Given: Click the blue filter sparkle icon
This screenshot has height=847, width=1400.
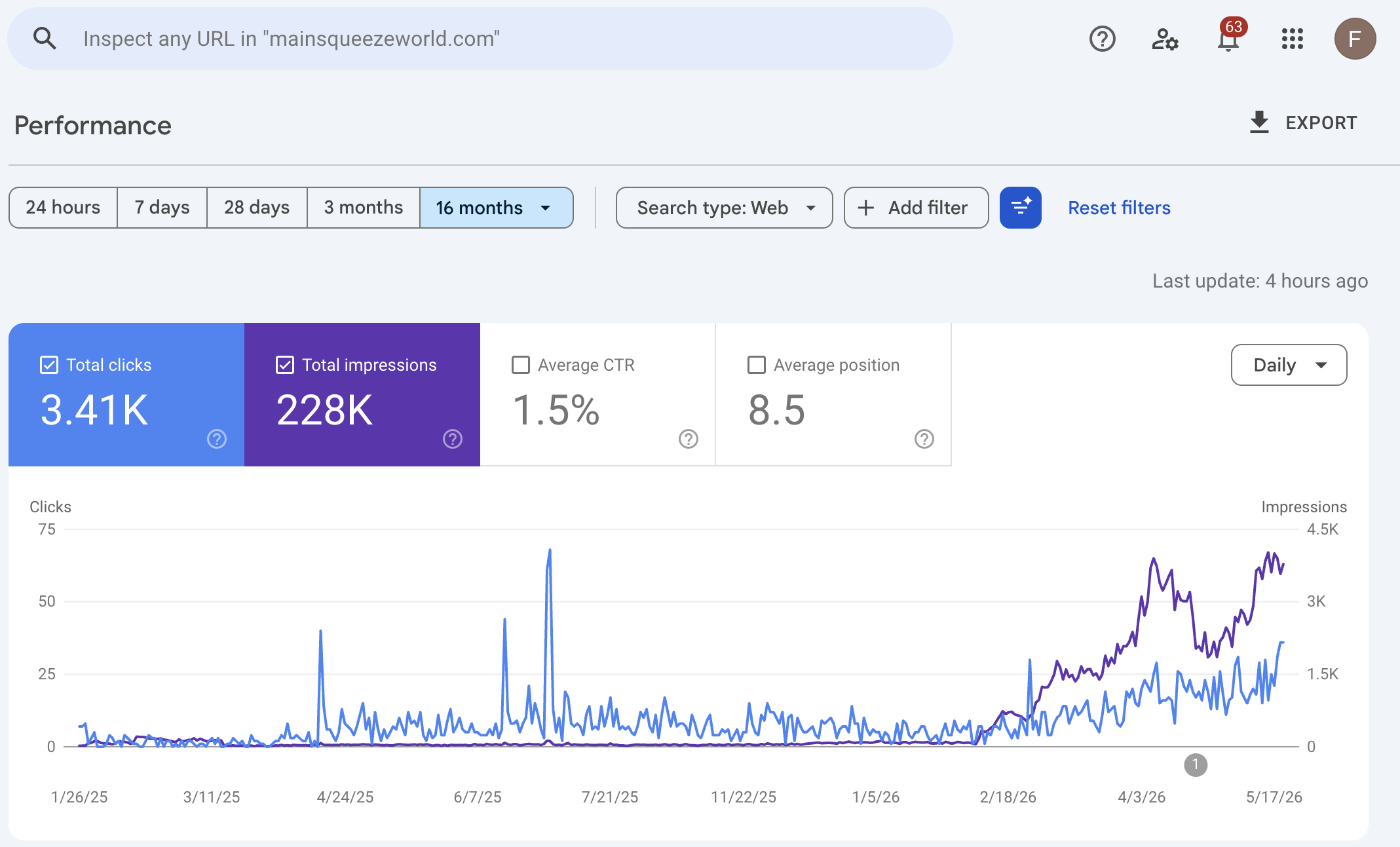Looking at the screenshot, I should pos(1020,208).
